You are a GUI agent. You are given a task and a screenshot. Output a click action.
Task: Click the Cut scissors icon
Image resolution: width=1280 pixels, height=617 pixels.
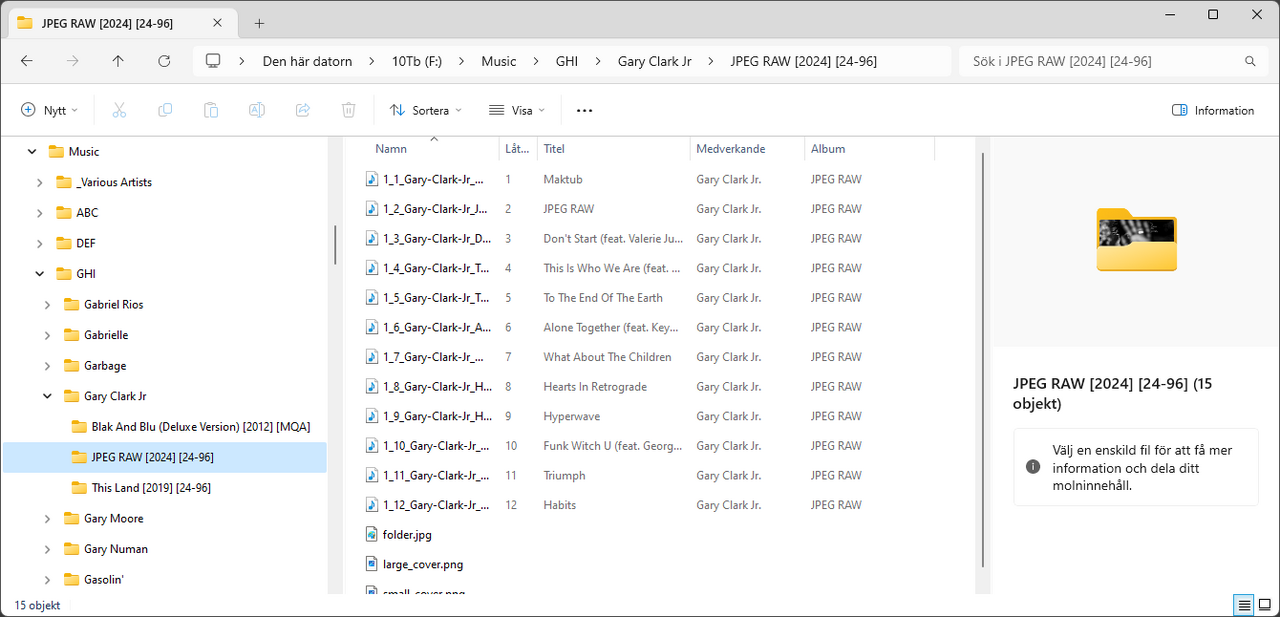119,110
